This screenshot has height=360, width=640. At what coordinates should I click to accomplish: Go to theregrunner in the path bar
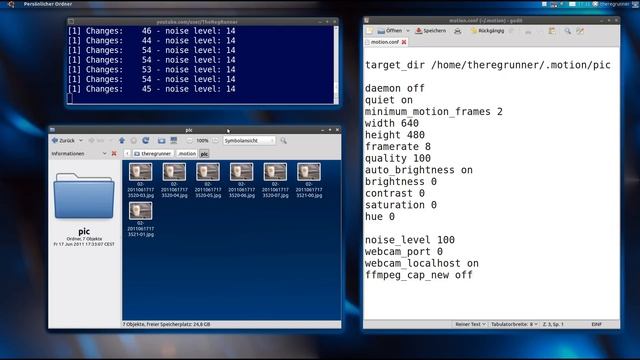[x=153, y=153]
